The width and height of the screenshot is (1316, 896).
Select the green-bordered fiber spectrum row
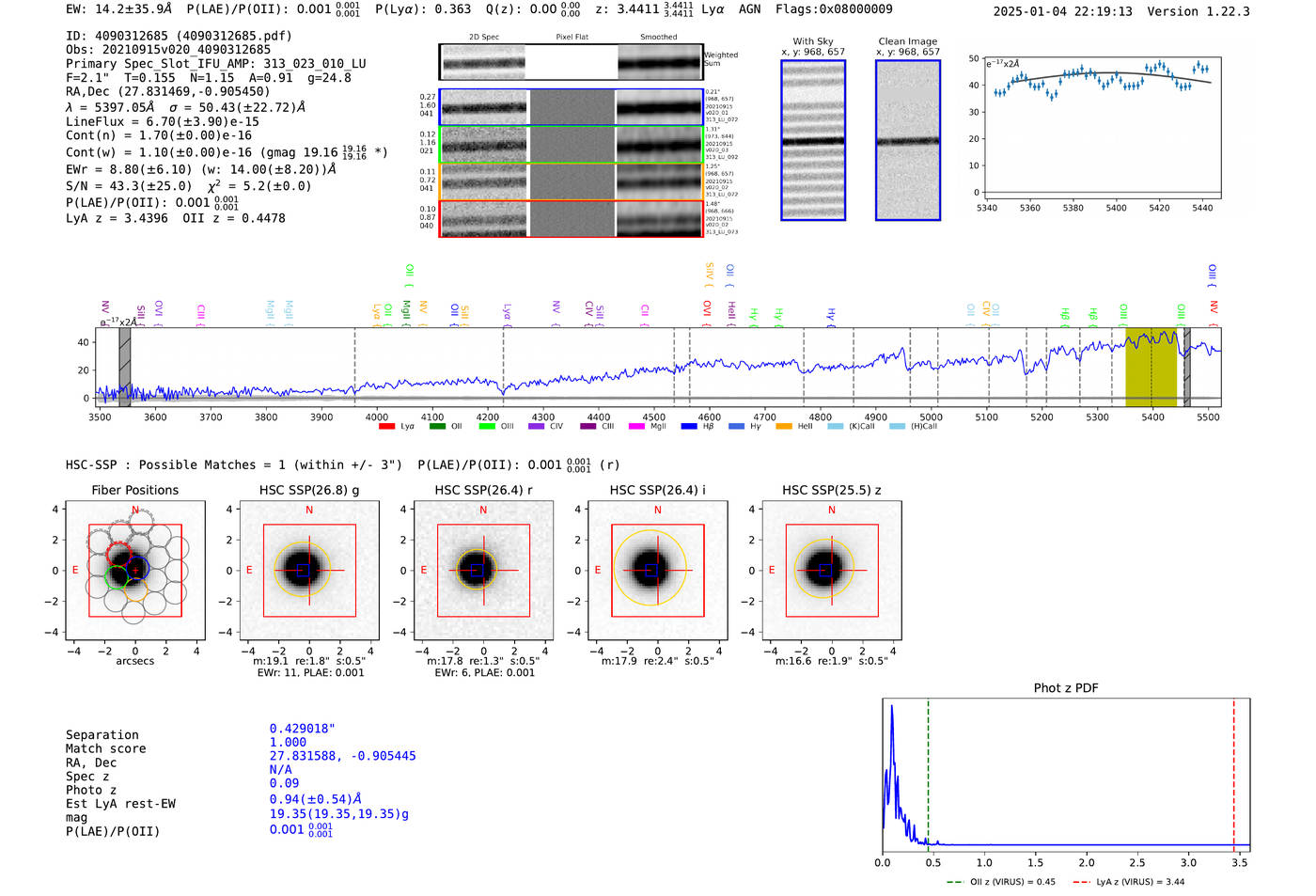pos(571,145)
